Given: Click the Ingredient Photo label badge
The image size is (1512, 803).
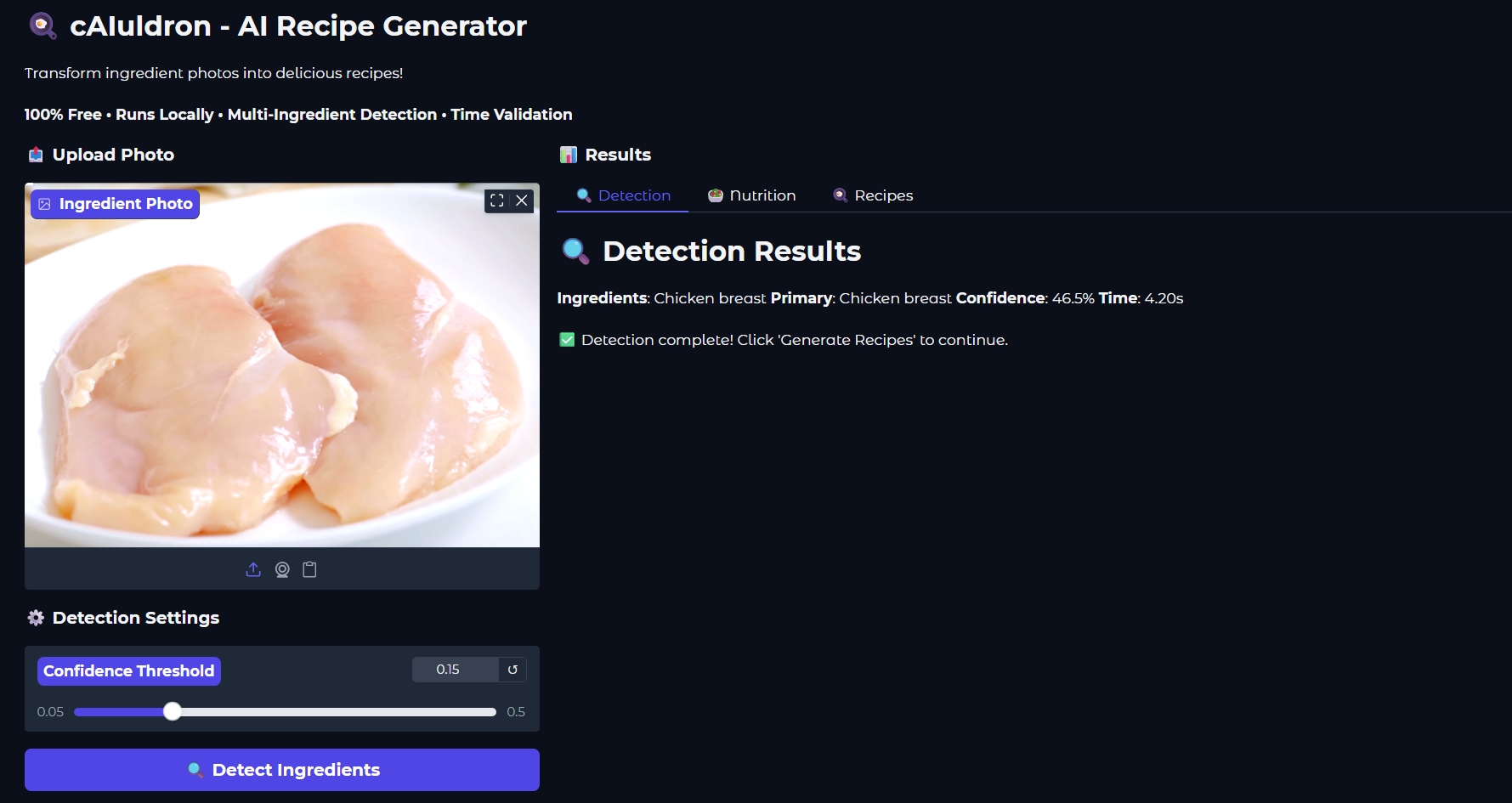Looking at the screenshot, I should (x=116, y=204).
